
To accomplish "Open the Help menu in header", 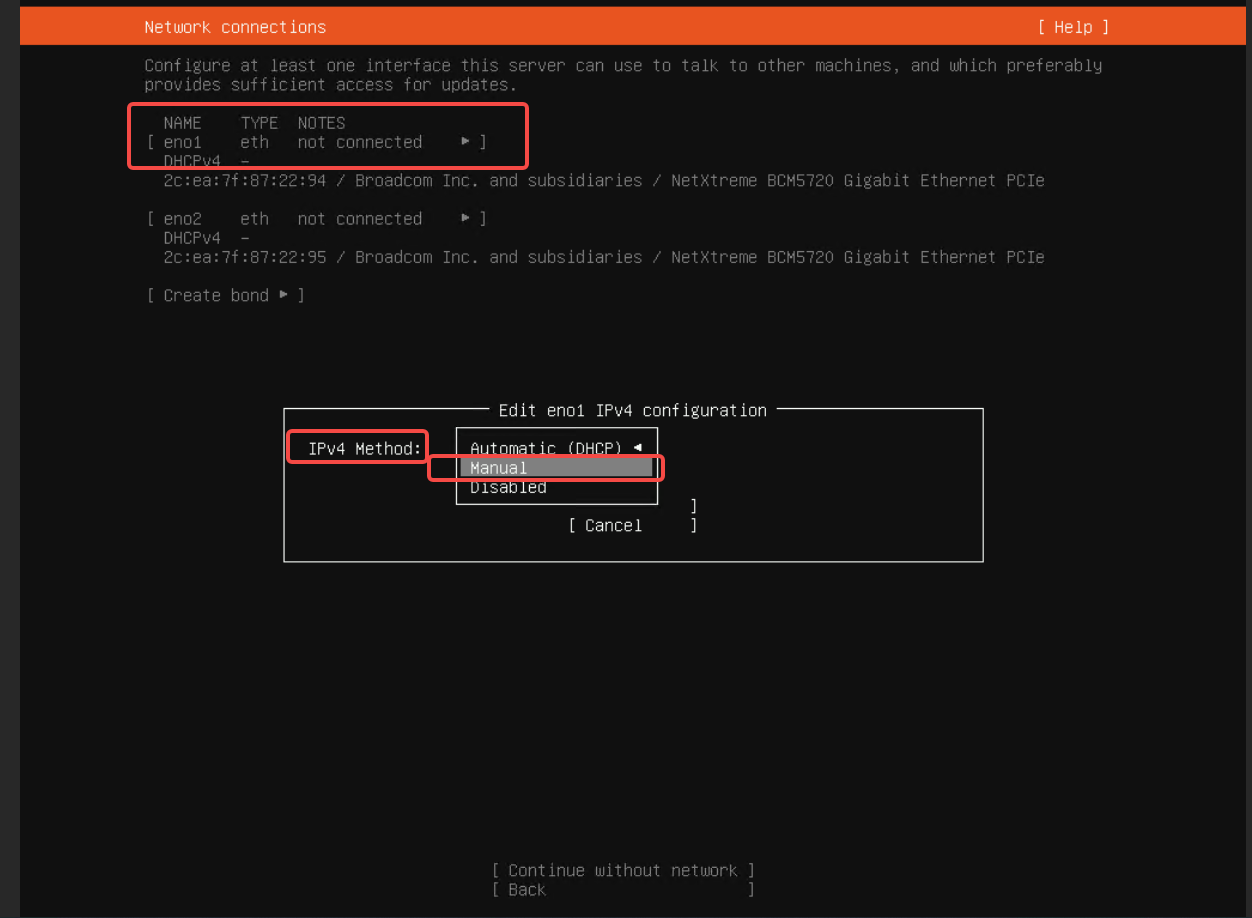I will coord(1073,27).
